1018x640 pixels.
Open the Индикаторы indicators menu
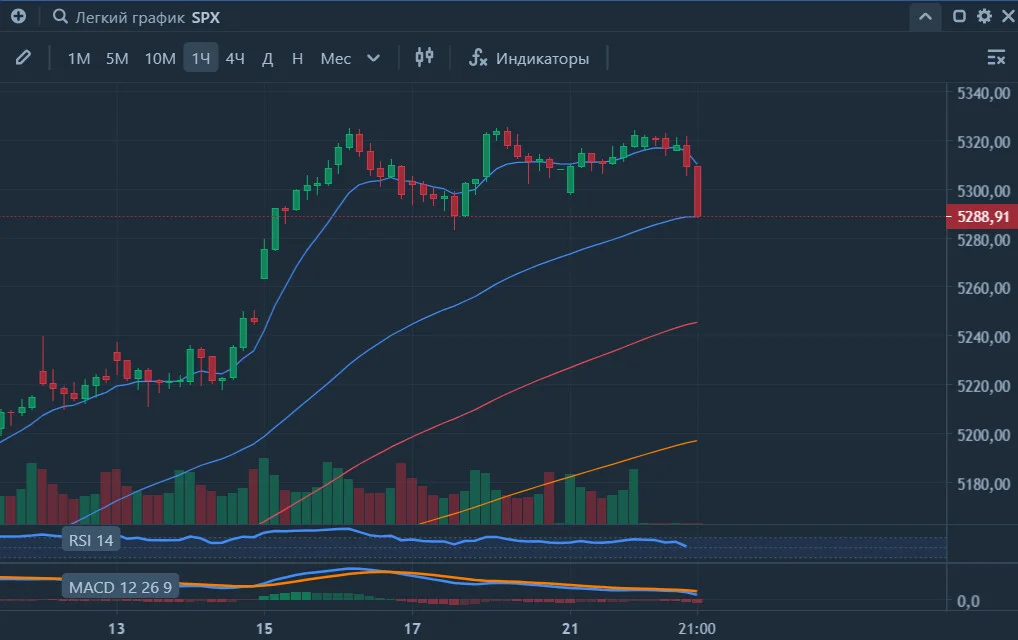[529, 58]
